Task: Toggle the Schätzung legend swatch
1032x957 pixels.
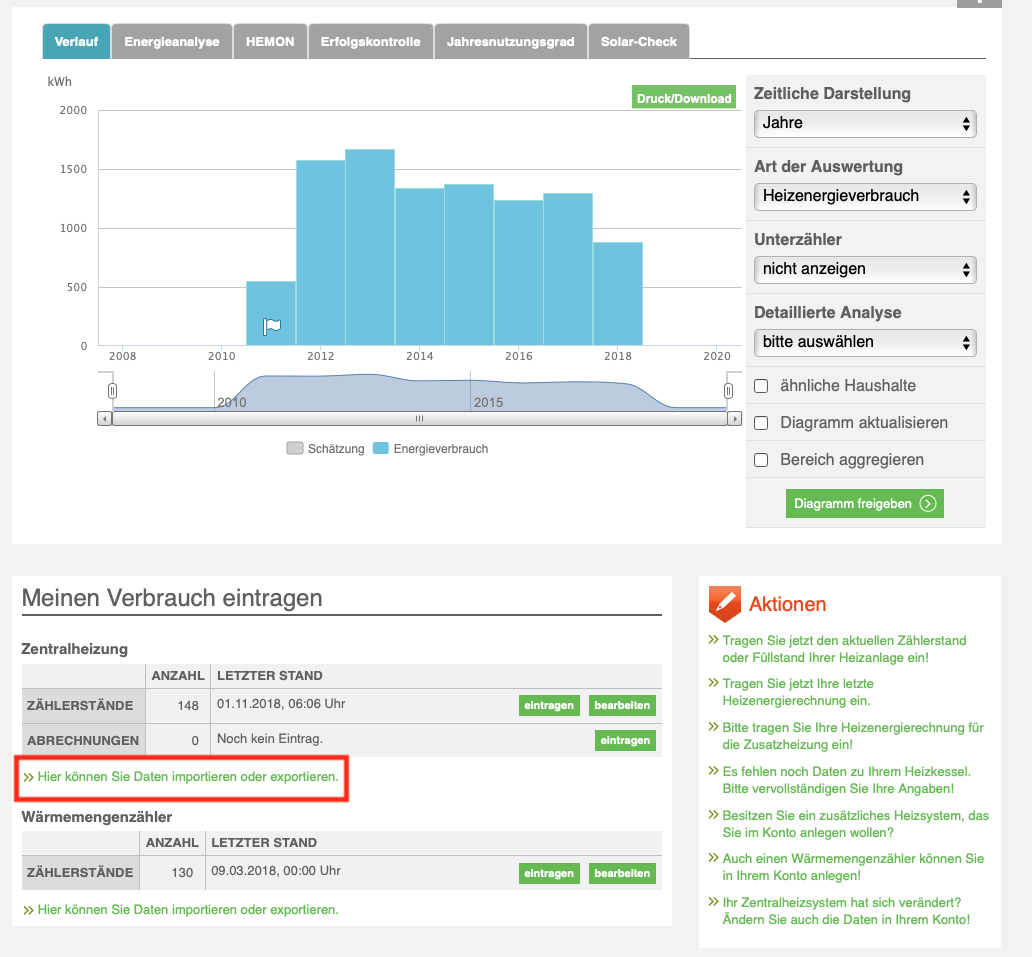Action: click(x=294, y=449)
